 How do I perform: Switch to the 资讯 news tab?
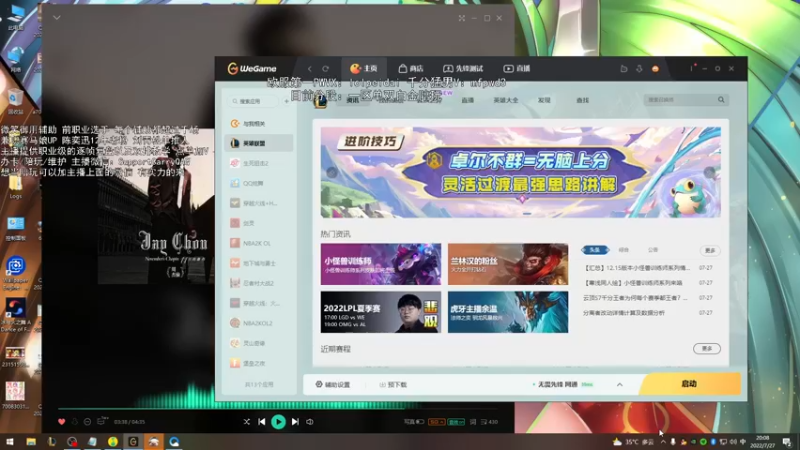(x=353, y=101)
